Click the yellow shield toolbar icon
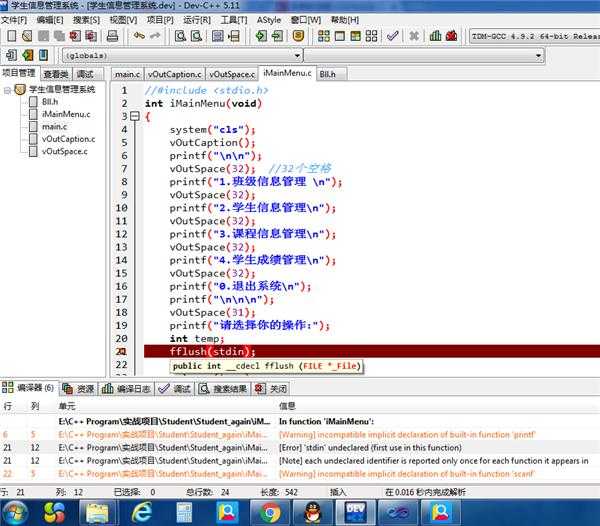Viewport: 600px width, 526px height. point(298,36)
